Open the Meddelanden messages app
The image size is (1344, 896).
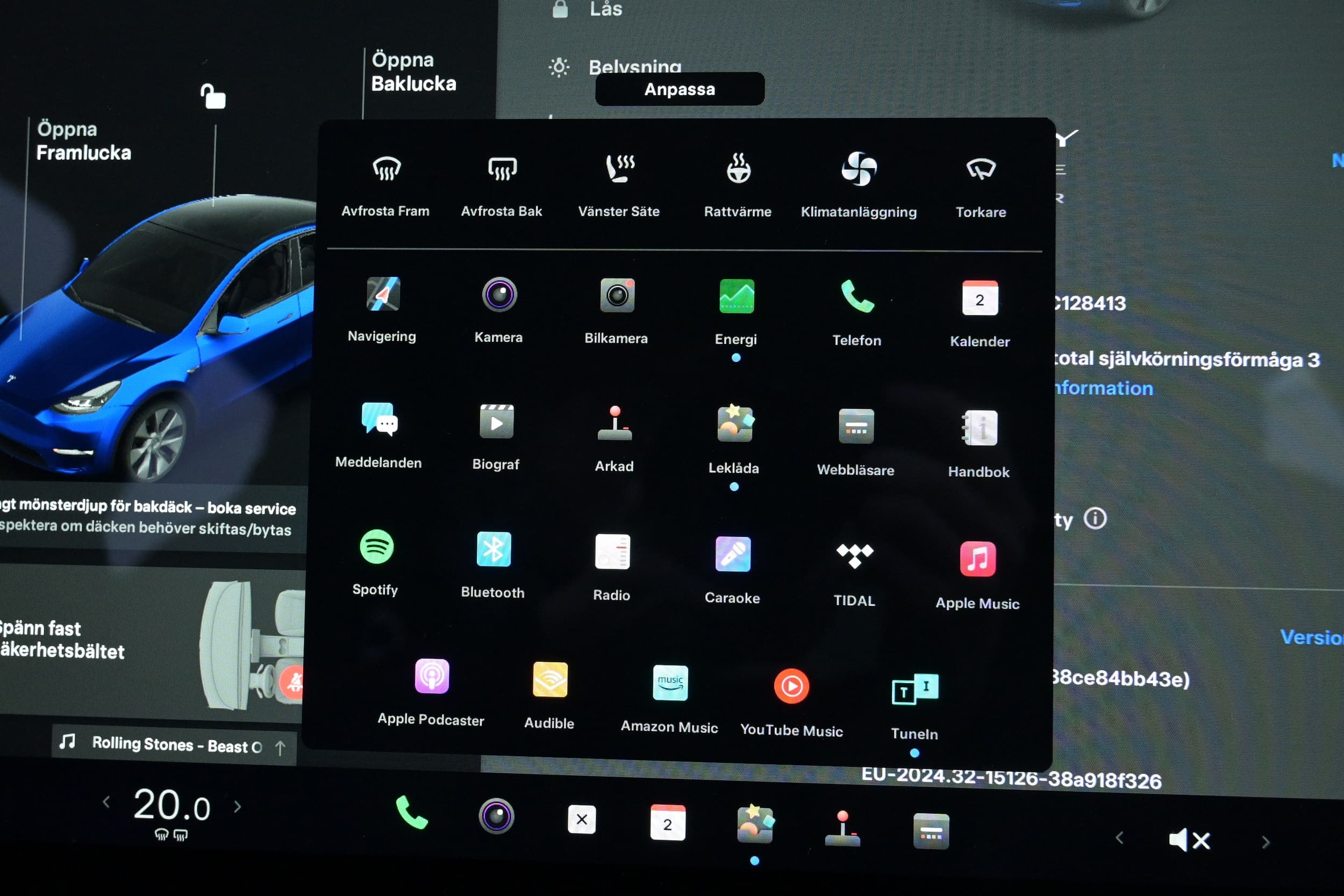379,435
